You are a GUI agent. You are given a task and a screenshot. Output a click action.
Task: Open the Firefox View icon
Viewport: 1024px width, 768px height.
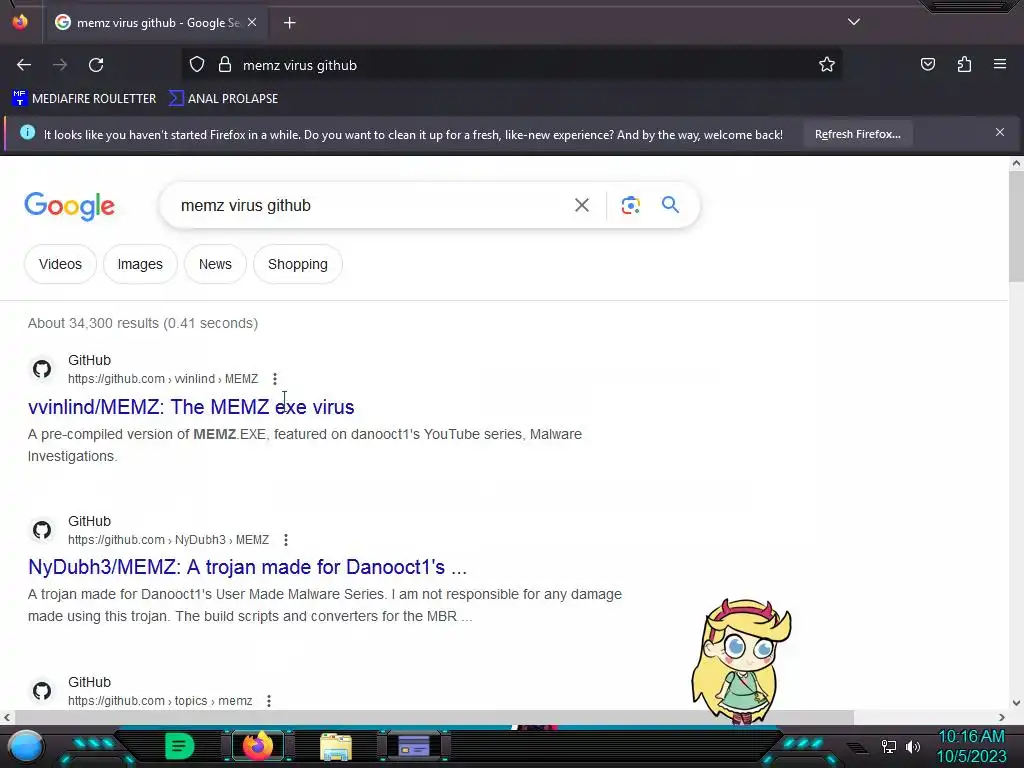[x=20, y=22]
